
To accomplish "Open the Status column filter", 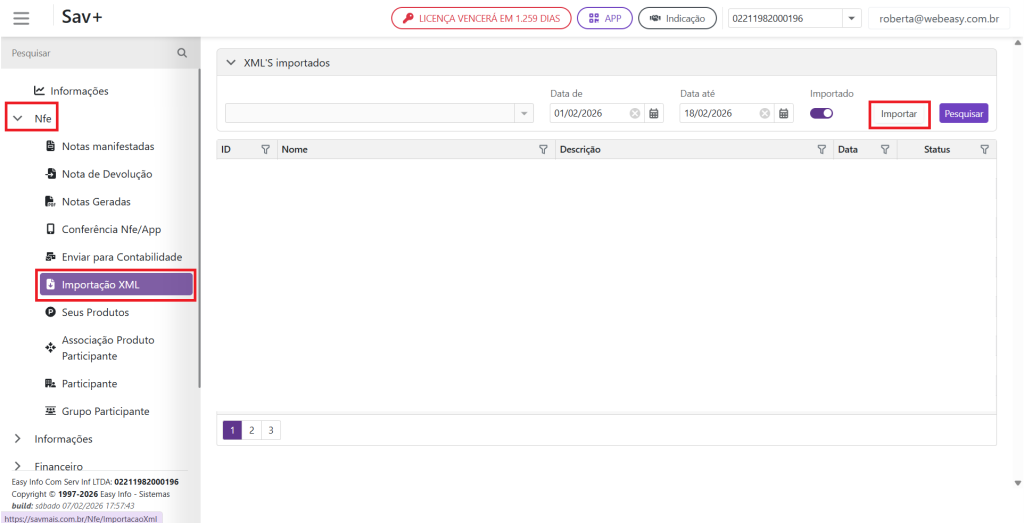I will coord(984,150).
